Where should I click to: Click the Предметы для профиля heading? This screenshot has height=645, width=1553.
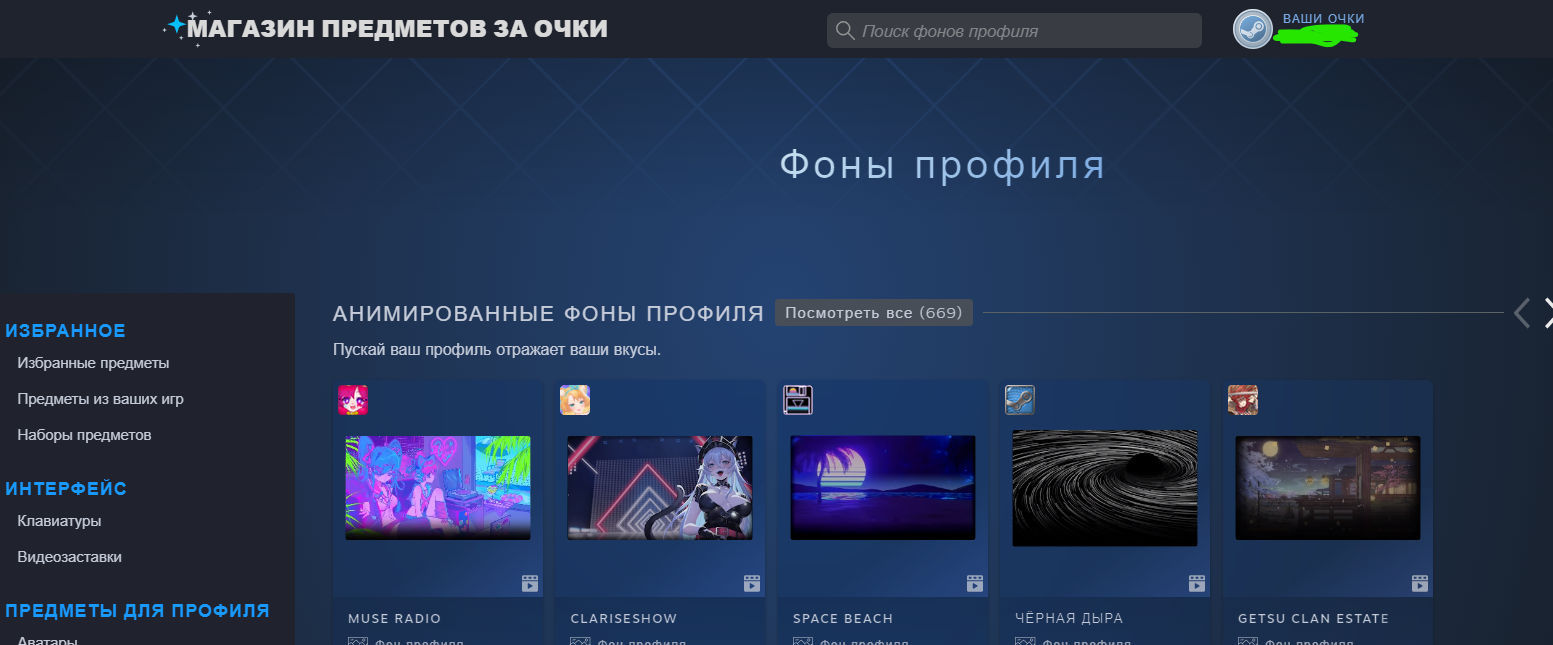pos(137,611)
